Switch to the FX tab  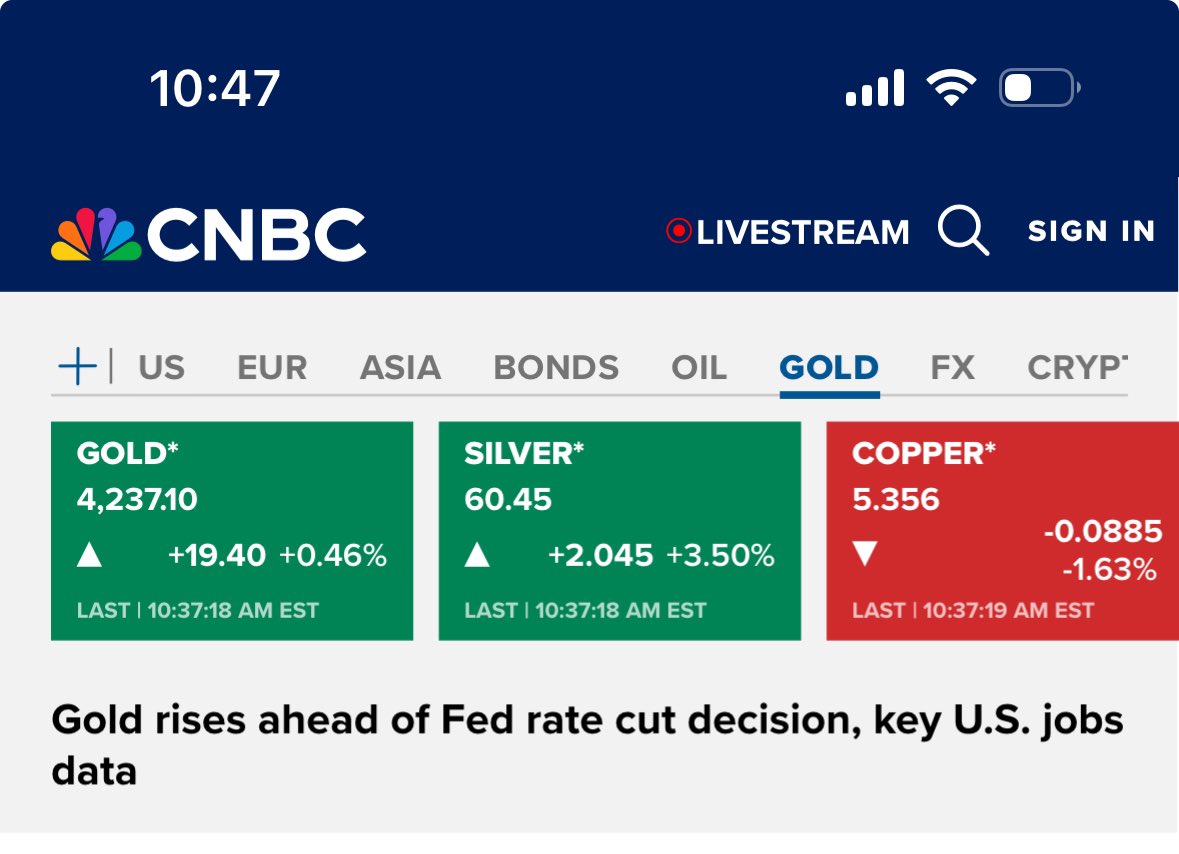(x=952, y=368)
